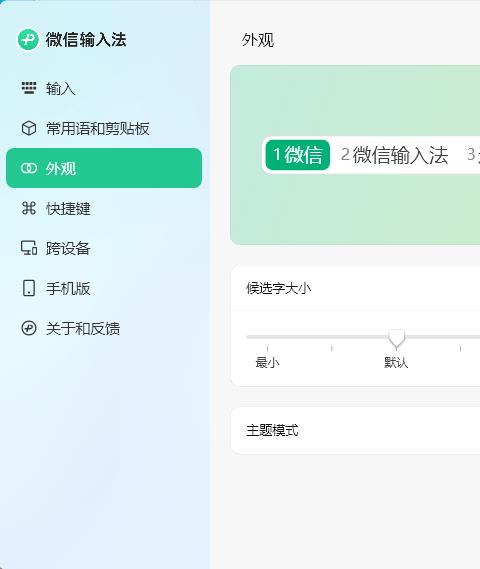Open 手机版 page in sidebar
The height and width of the screenshot is (569, 480).
(104, 288)
